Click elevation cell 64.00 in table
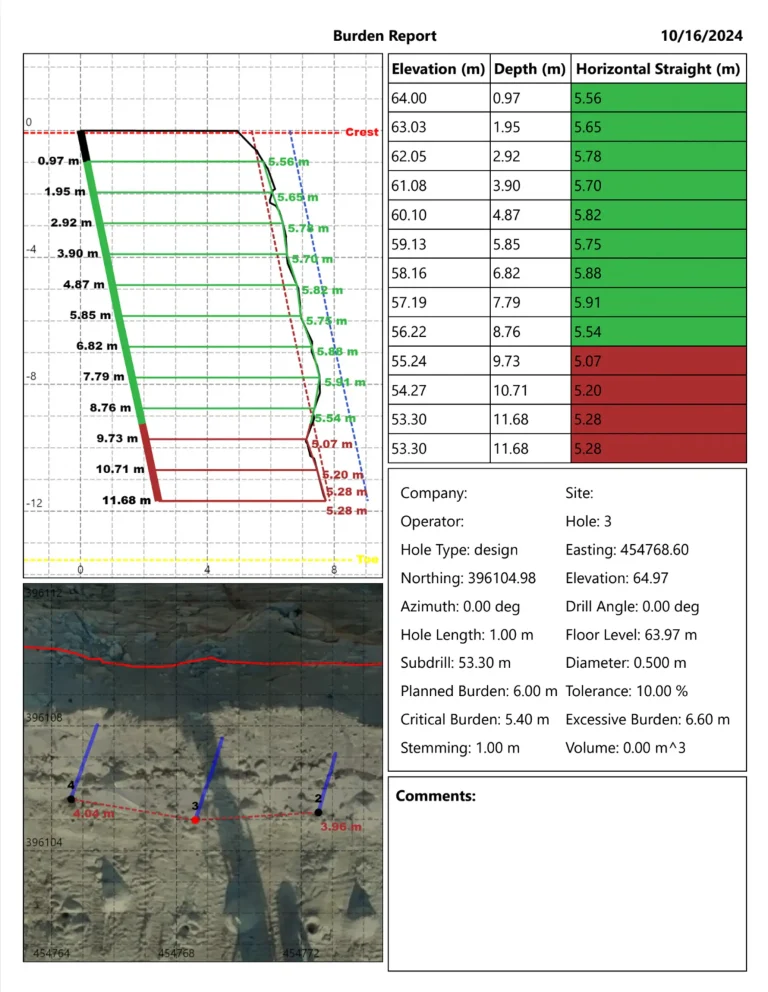Image resolution: width=768 pixels, height=992 pixels. coord(439,98)
